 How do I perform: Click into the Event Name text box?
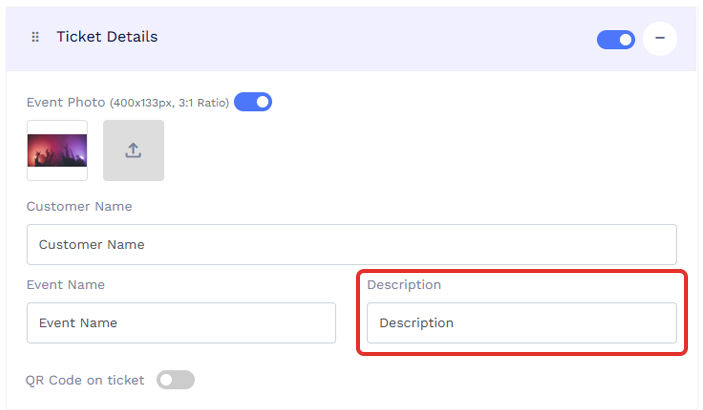pyautogui.click(x=181, y=323)
